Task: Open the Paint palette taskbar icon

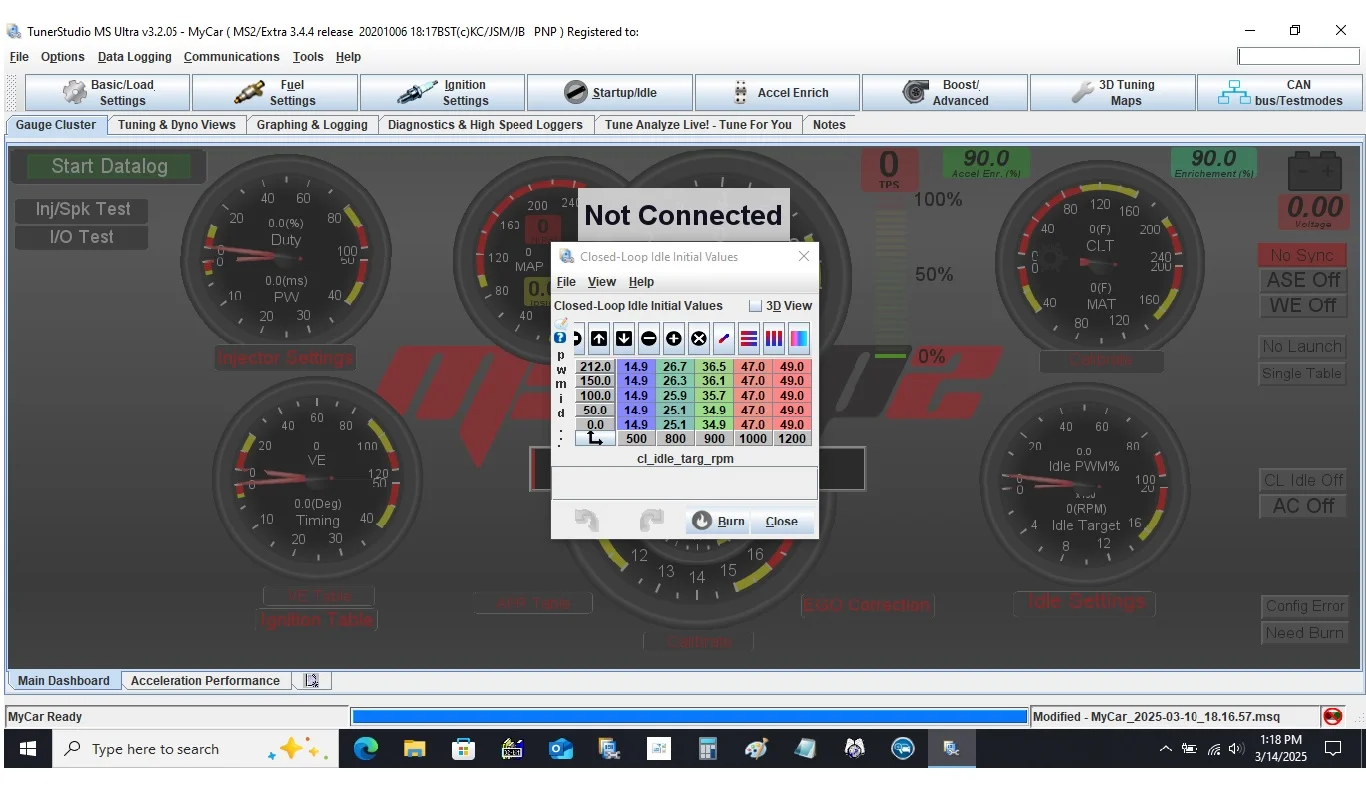Action: tap(757, 749)
